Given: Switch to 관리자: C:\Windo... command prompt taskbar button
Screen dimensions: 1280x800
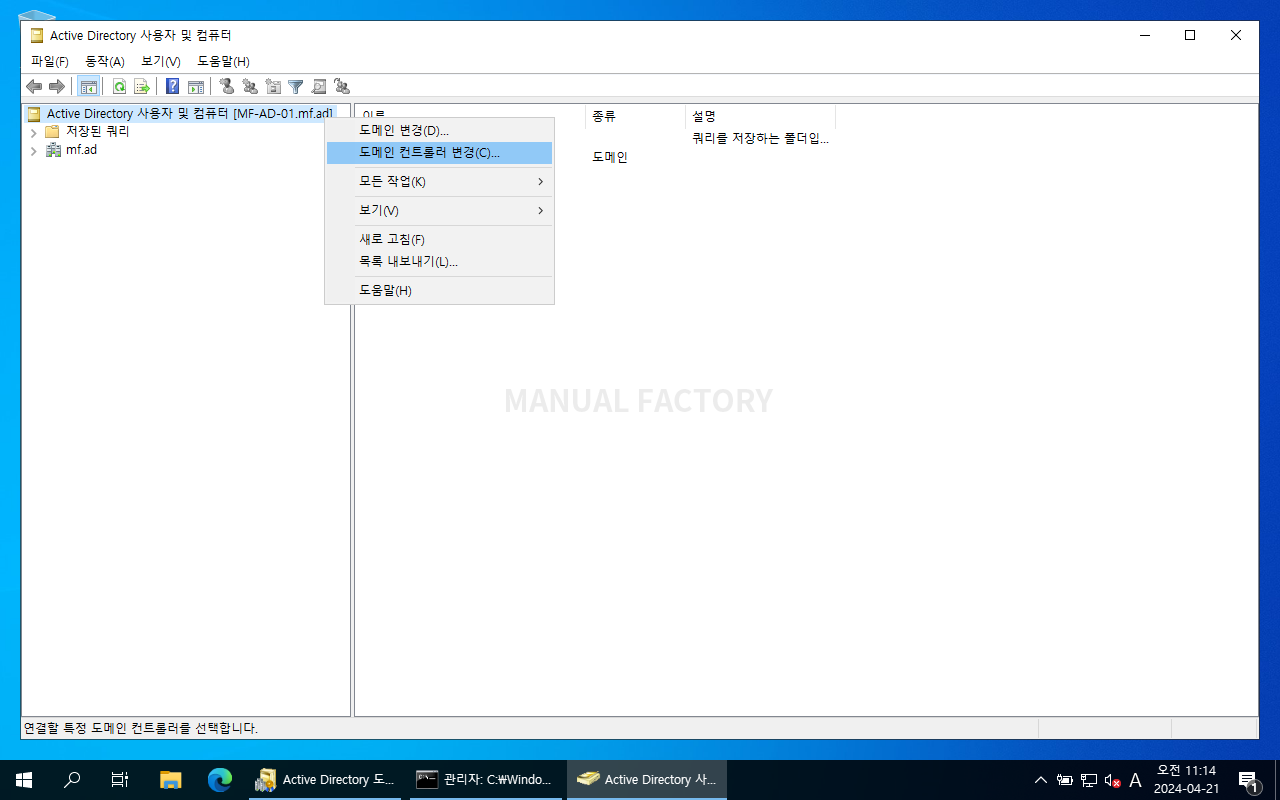Looking at the screenshot, I should (486, 780).
